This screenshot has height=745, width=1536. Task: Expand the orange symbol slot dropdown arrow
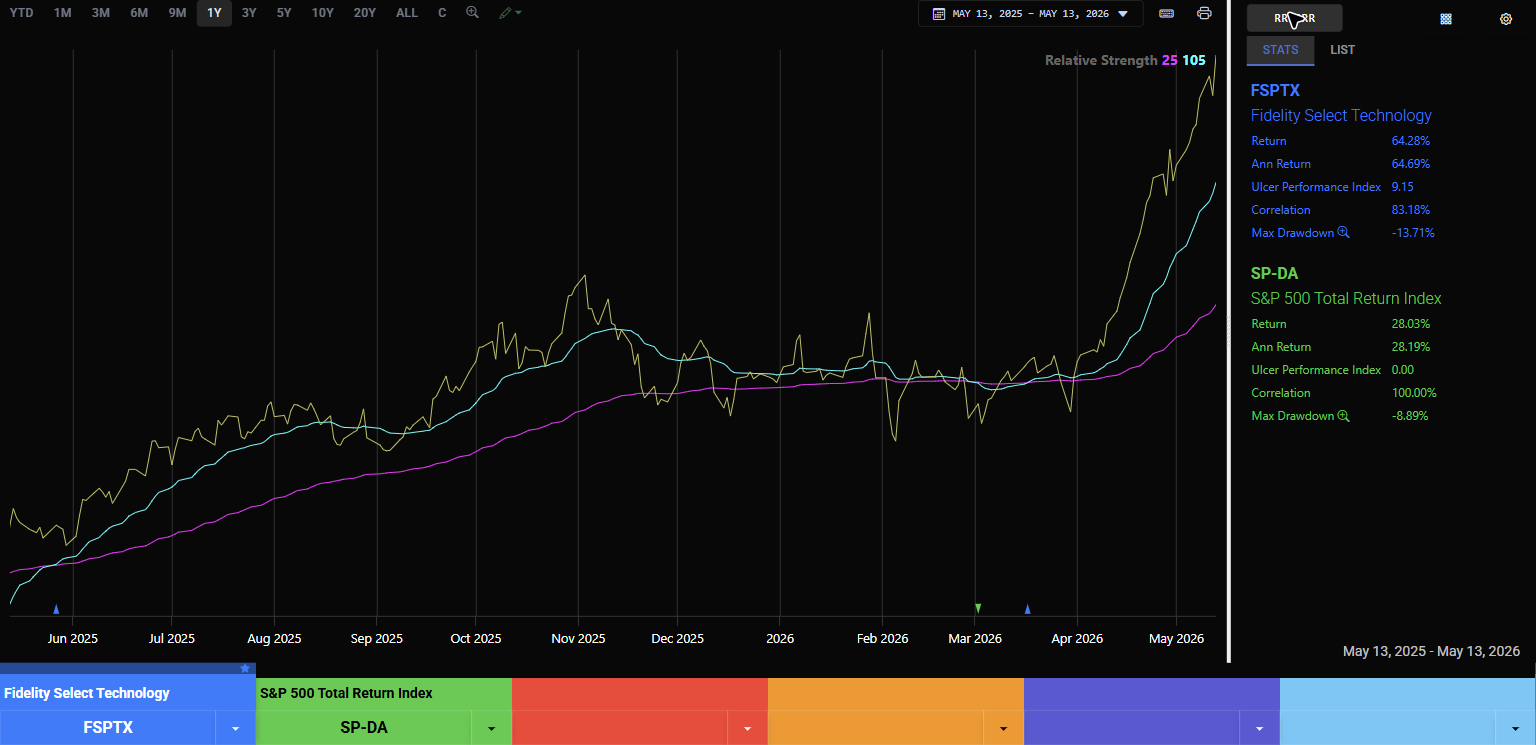tap(1004, 728)
